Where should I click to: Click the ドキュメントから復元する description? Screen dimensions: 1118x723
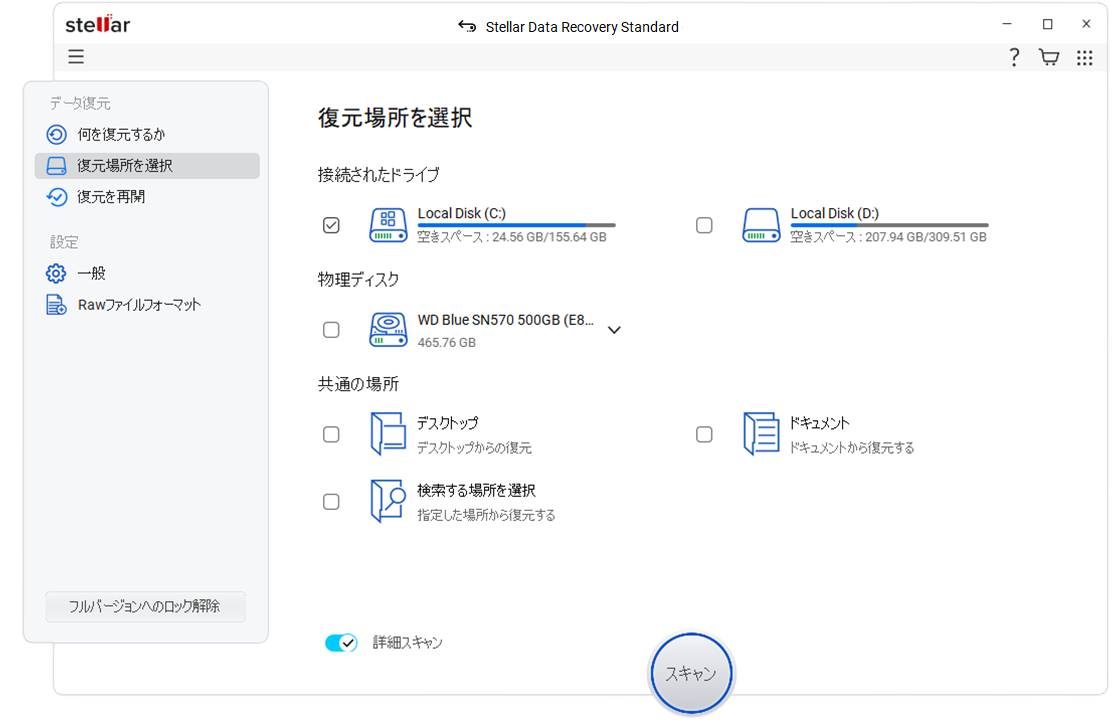click(851, 448)
